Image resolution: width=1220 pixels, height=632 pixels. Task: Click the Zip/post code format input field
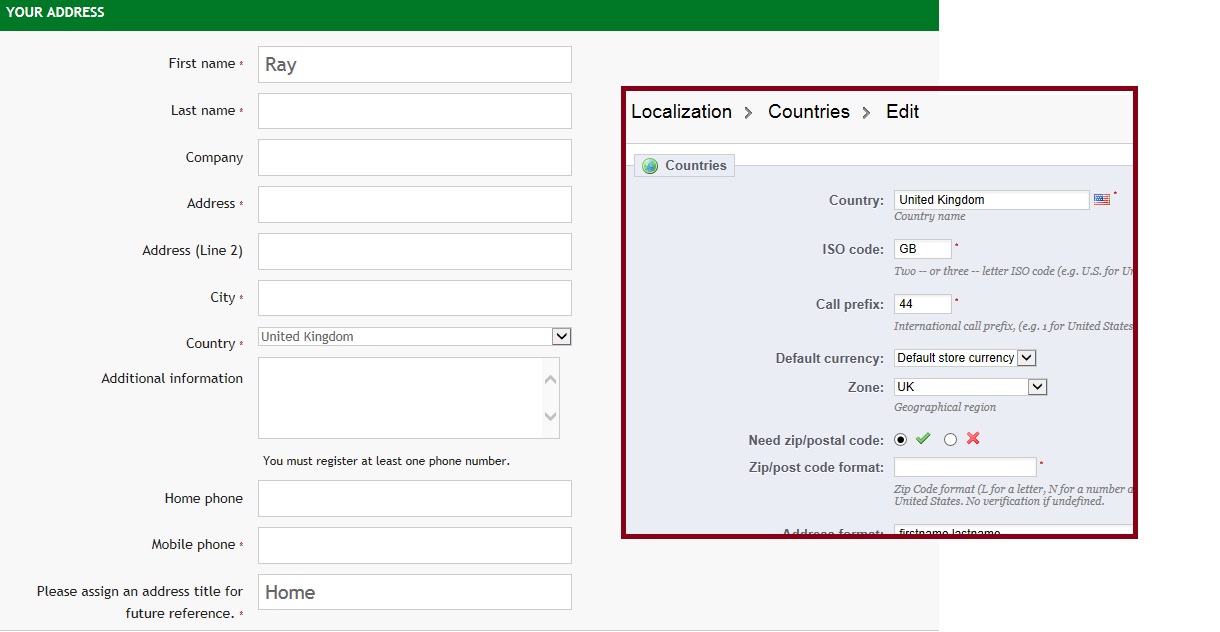[x=965, y=467]
